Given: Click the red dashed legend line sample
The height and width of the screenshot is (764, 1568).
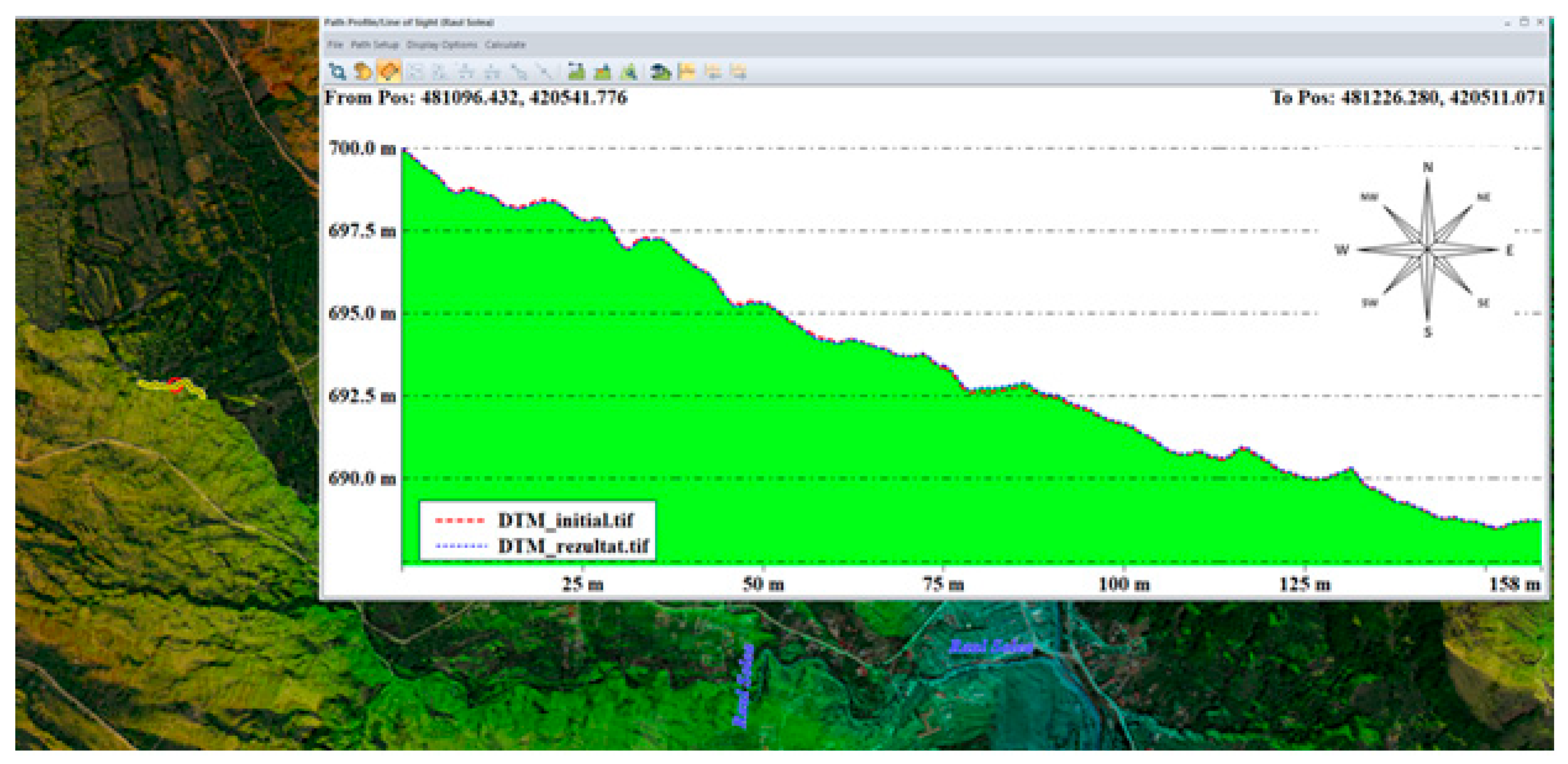Looking at the screenshot, I should pyautogui.click(x=460, y=520).
